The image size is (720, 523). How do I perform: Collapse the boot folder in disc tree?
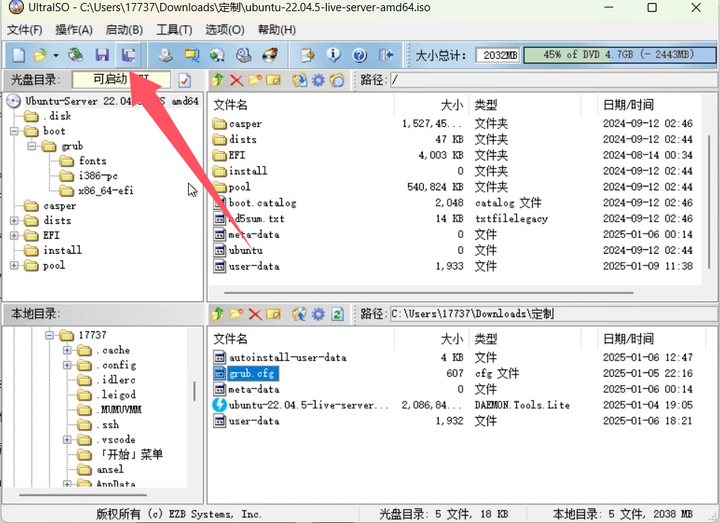[x=14, y=131]
